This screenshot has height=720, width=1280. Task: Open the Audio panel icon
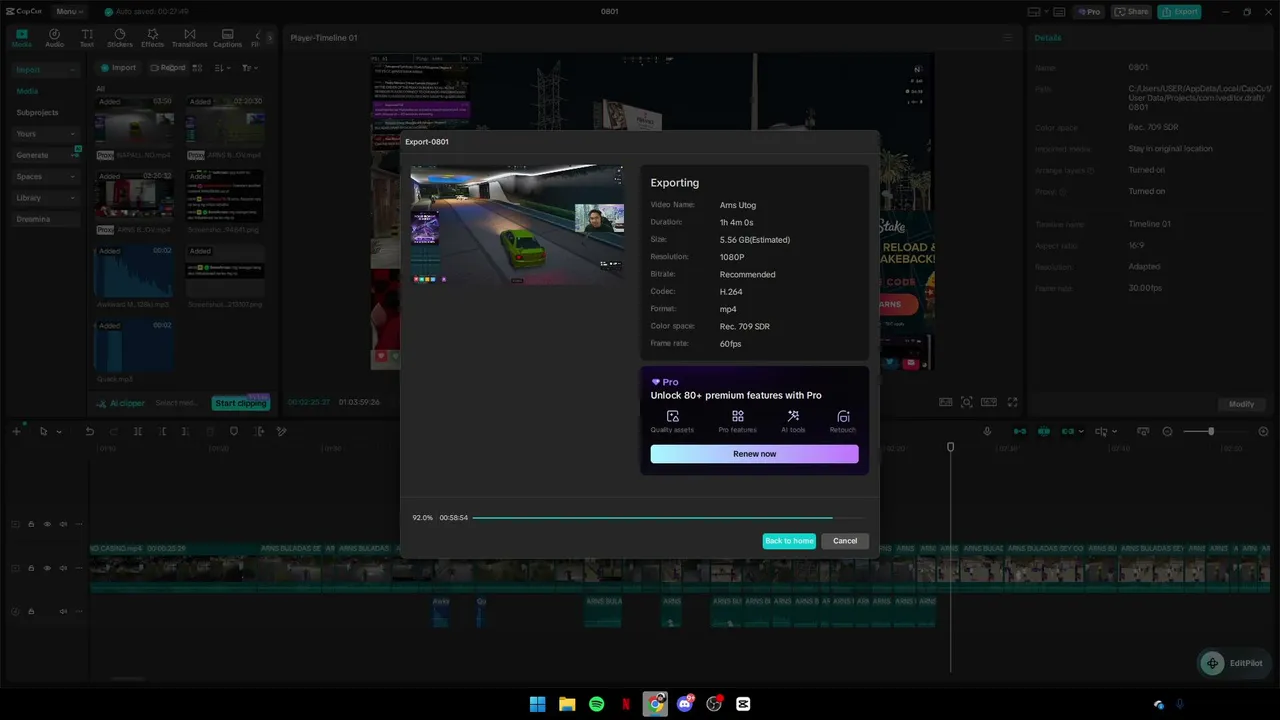coord(54,38)
